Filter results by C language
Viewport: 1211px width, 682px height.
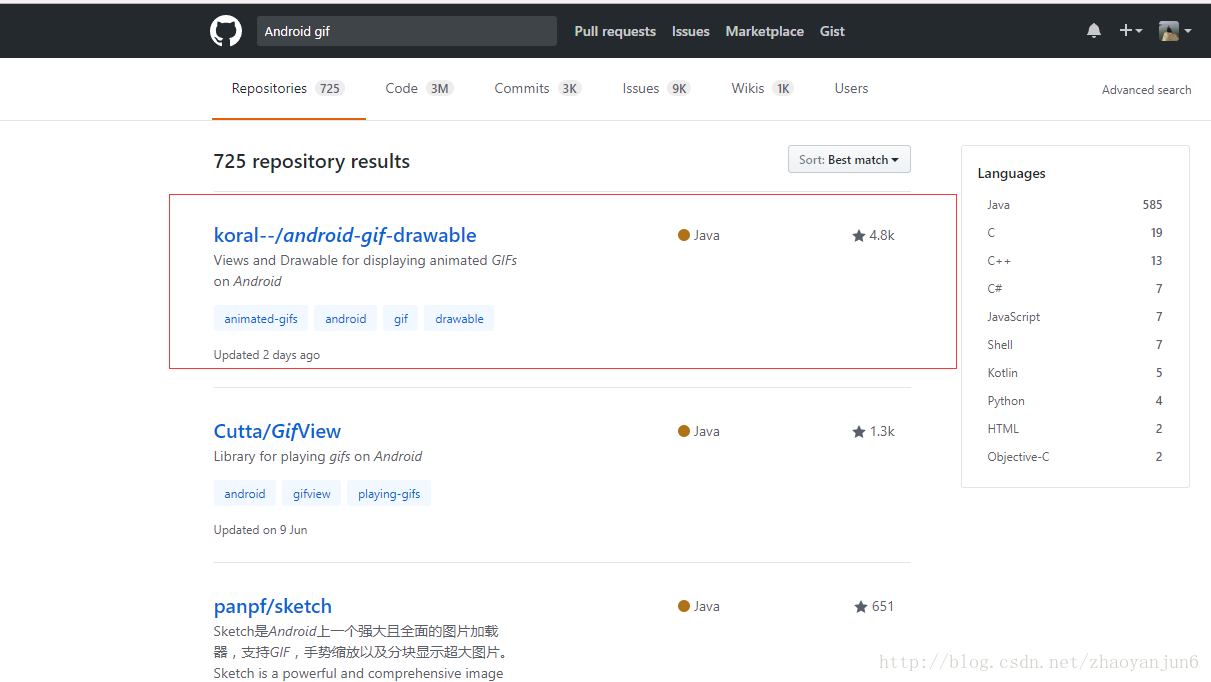click(1075, 233)
